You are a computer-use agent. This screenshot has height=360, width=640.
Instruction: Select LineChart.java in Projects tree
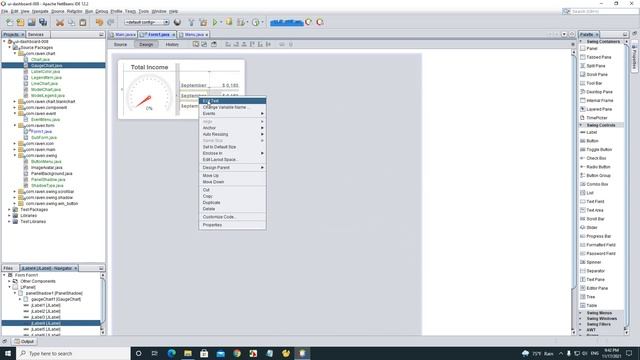[44, 83]
